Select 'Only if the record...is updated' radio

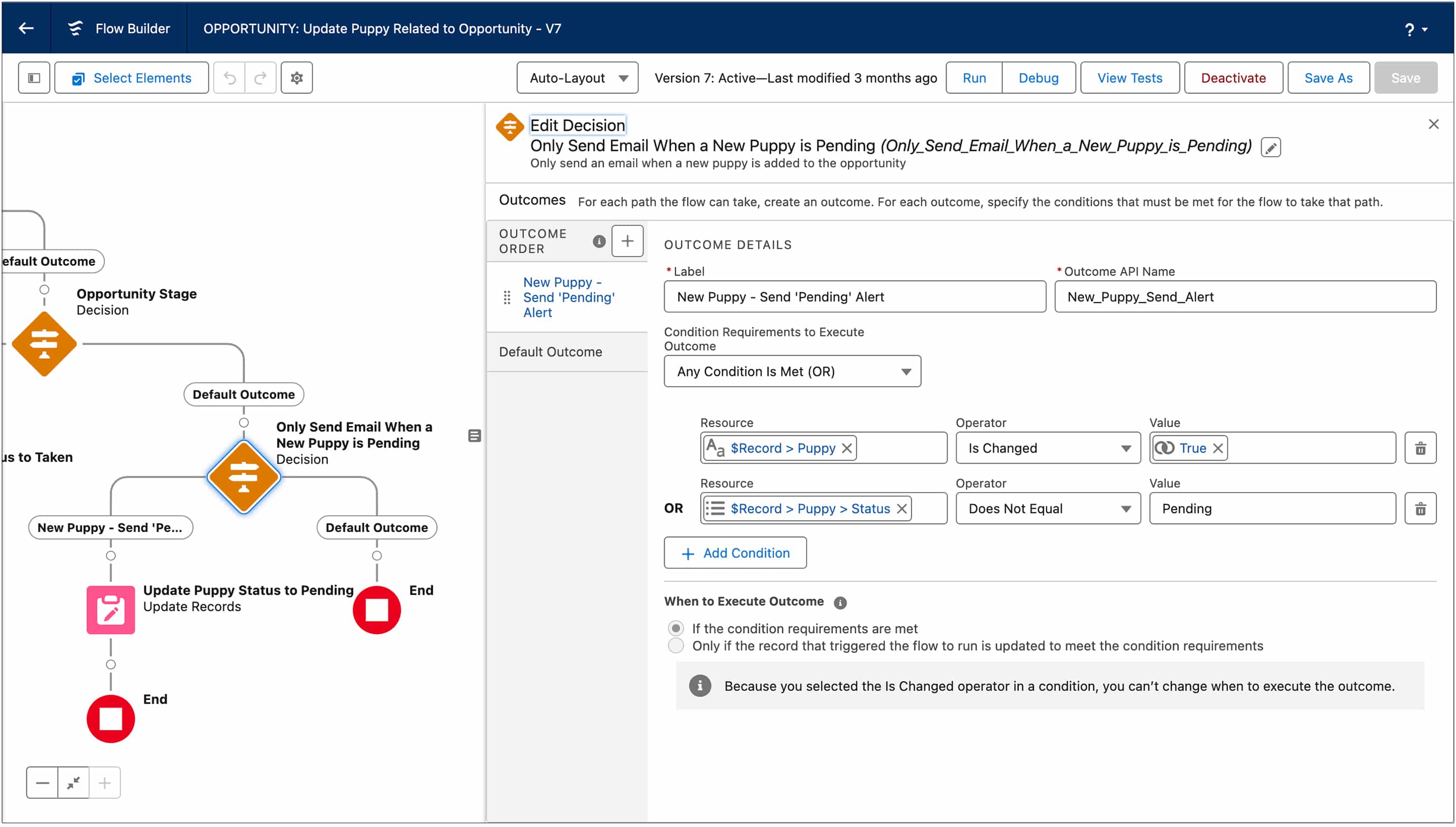[676, 646]
